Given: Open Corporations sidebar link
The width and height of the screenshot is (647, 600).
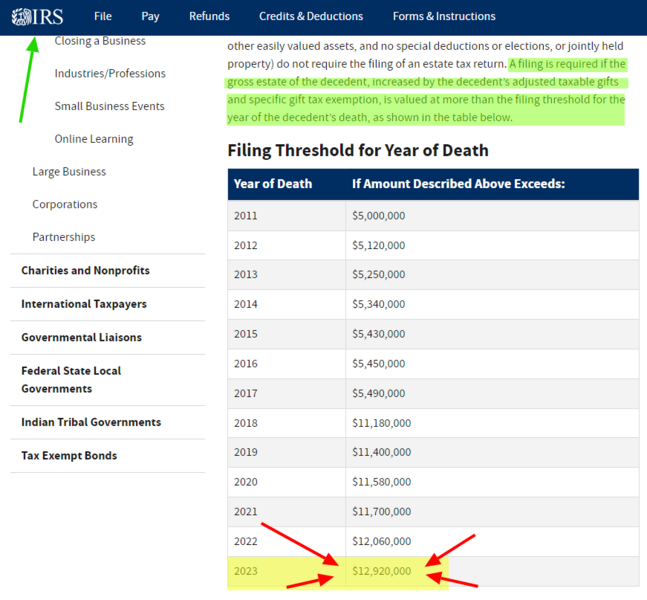Looking at the screenshot, I should pos(65,204).
